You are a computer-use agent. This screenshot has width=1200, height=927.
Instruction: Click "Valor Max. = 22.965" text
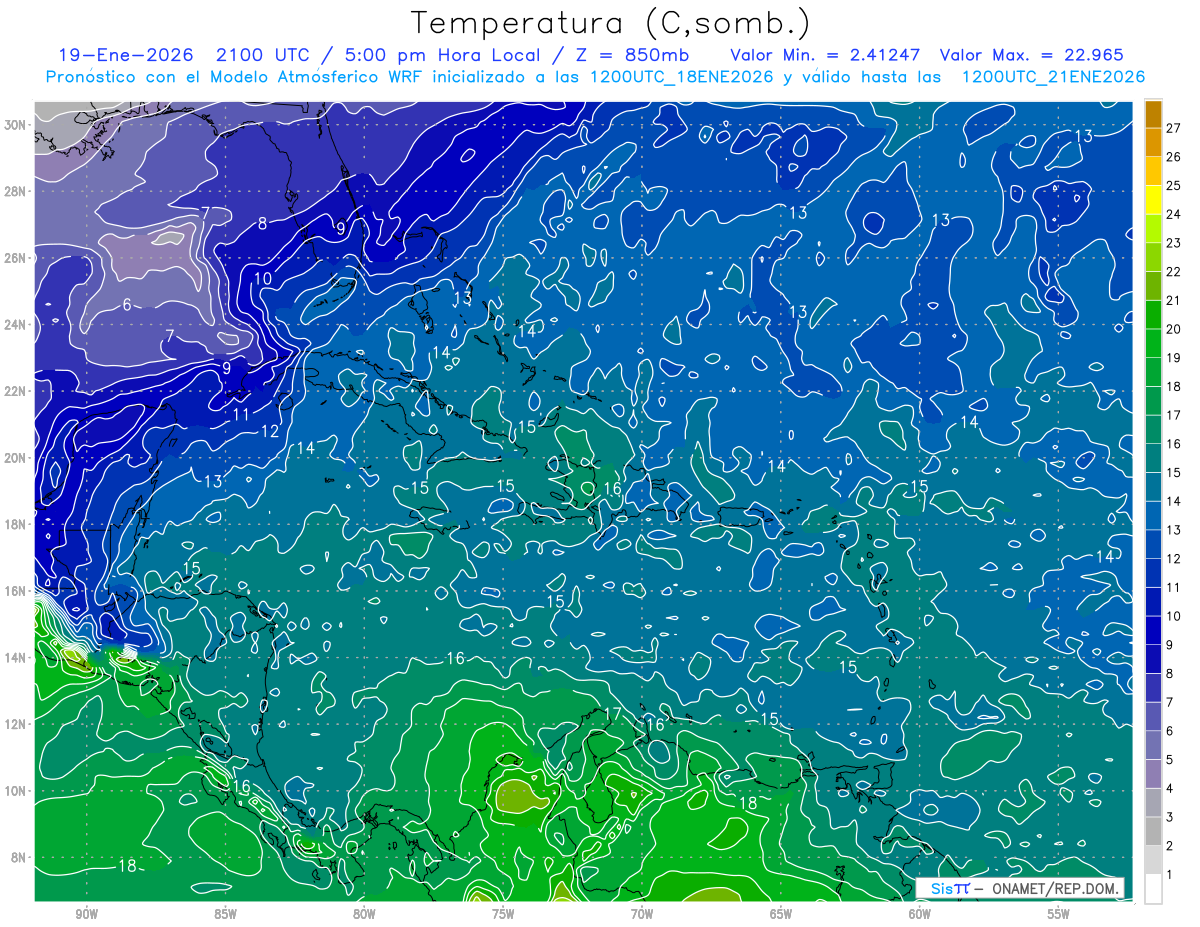[x=1032, y=55]
